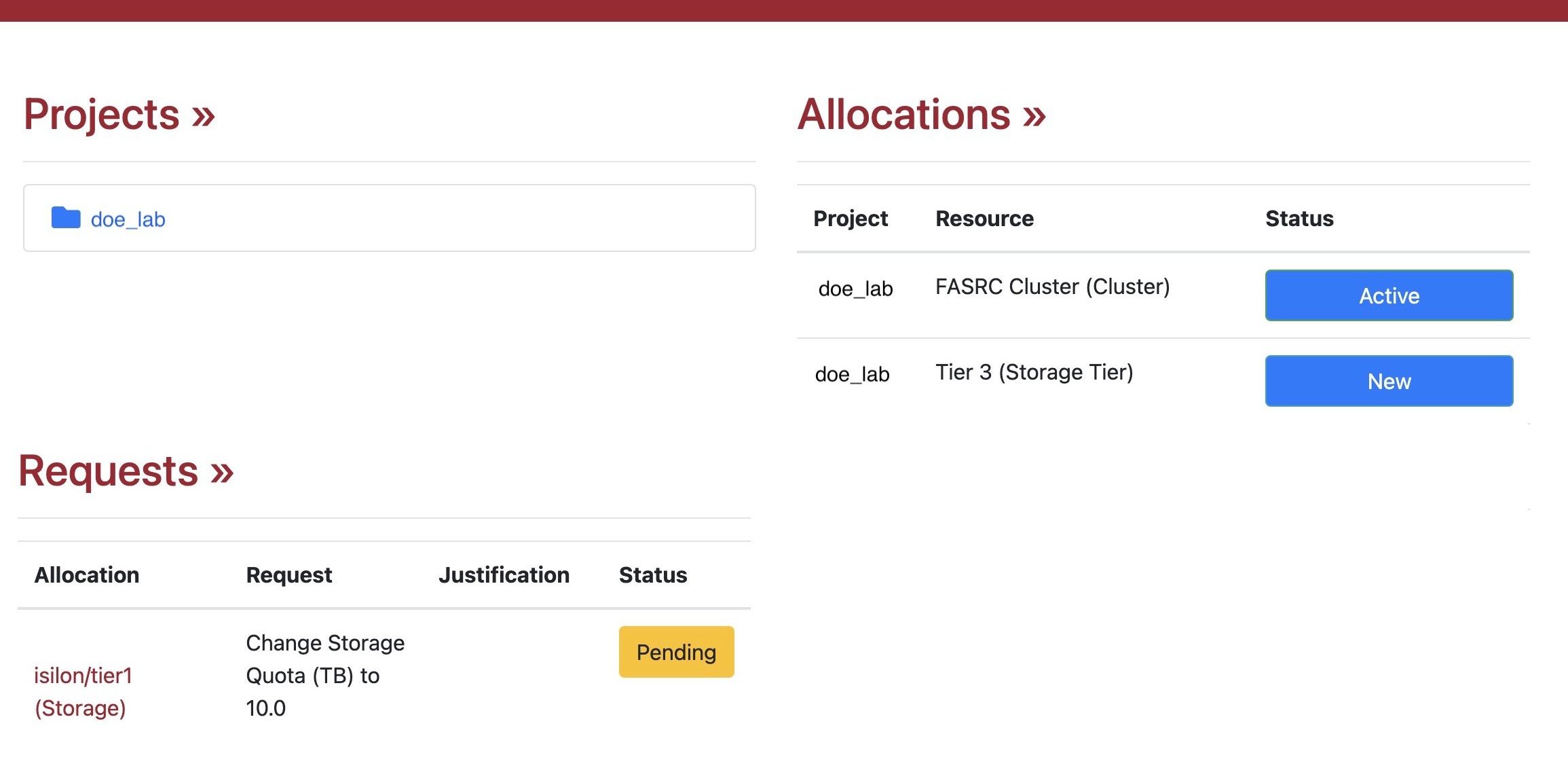Click the Status column header in Allocations

pos(1299,219)
